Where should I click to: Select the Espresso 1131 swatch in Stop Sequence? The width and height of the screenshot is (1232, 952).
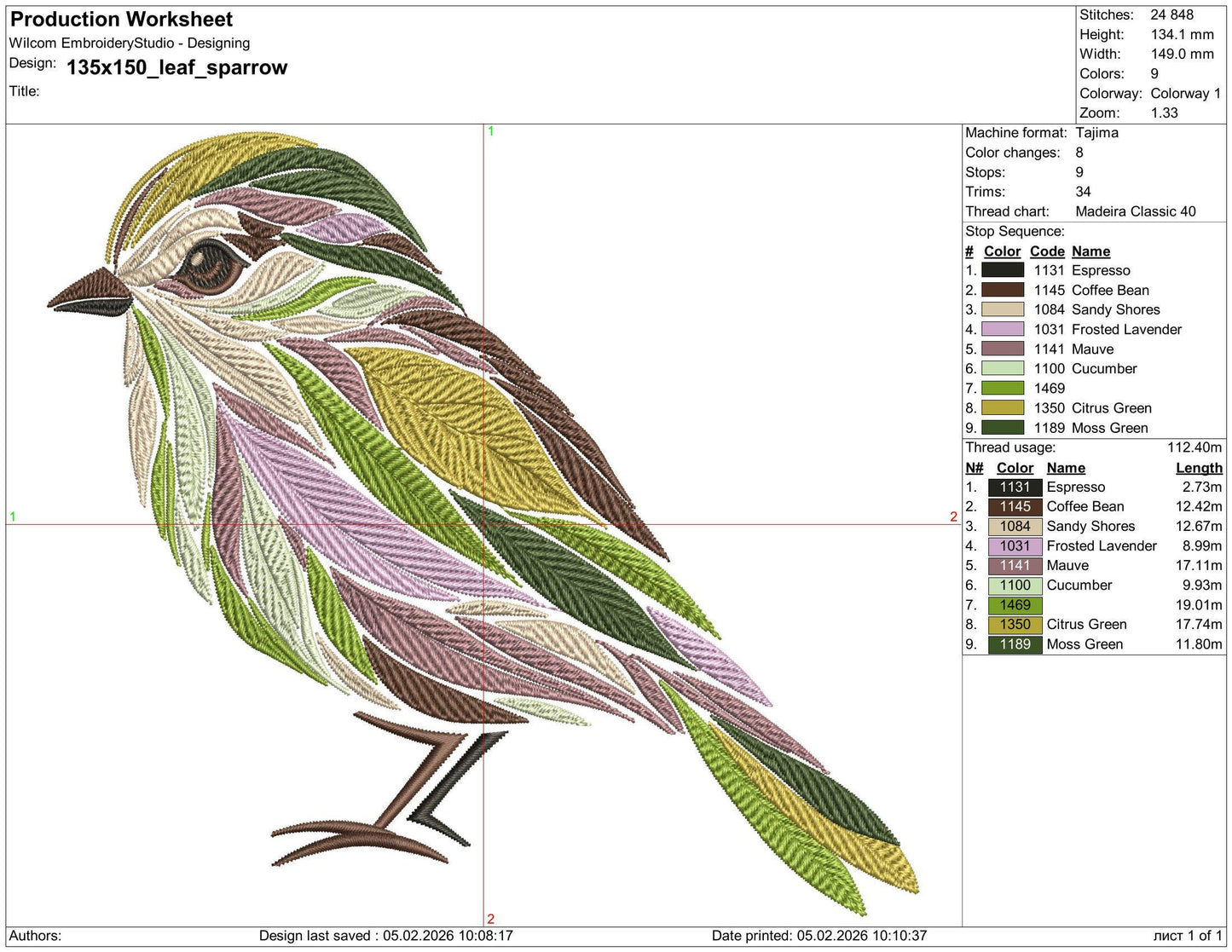click(1003, 270)
